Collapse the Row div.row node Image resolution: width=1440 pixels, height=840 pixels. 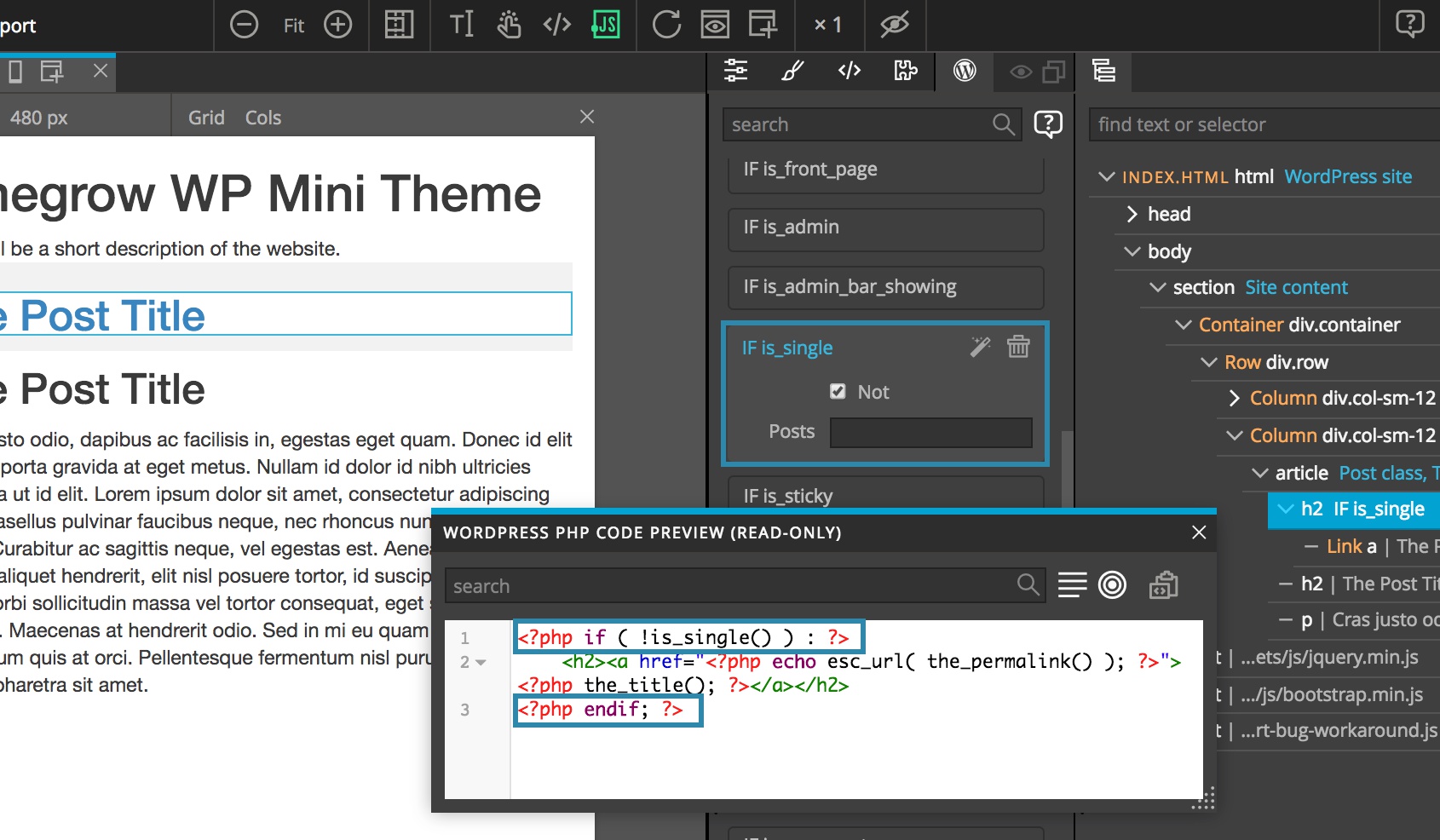tap(1209, 362)
